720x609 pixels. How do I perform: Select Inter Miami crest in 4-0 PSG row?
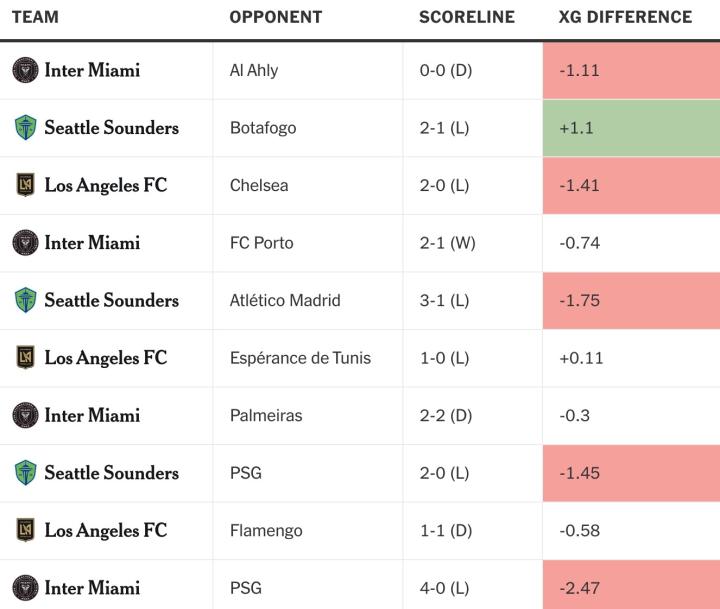[x=25, y=588]
